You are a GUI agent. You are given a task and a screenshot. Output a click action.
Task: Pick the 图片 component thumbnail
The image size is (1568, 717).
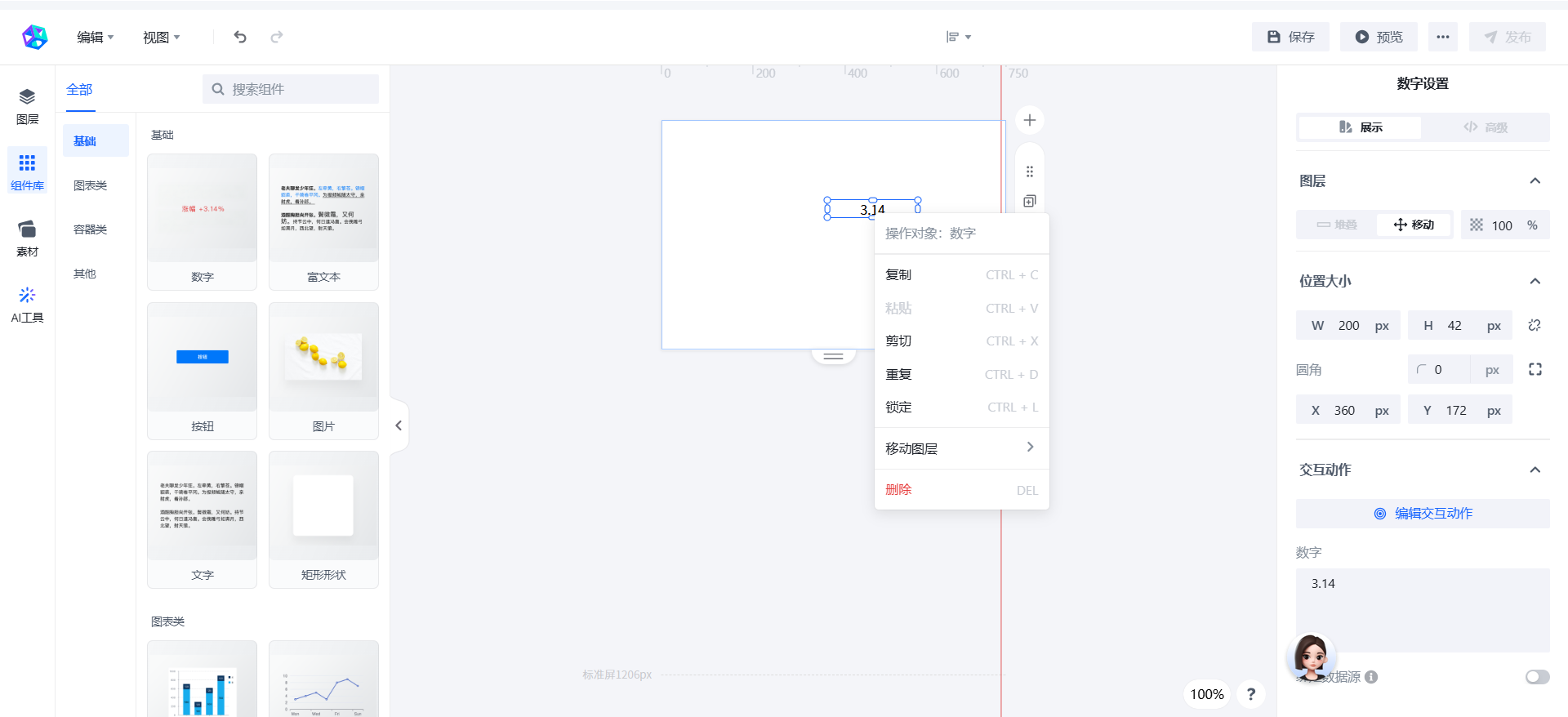click(x=323, y=371)
